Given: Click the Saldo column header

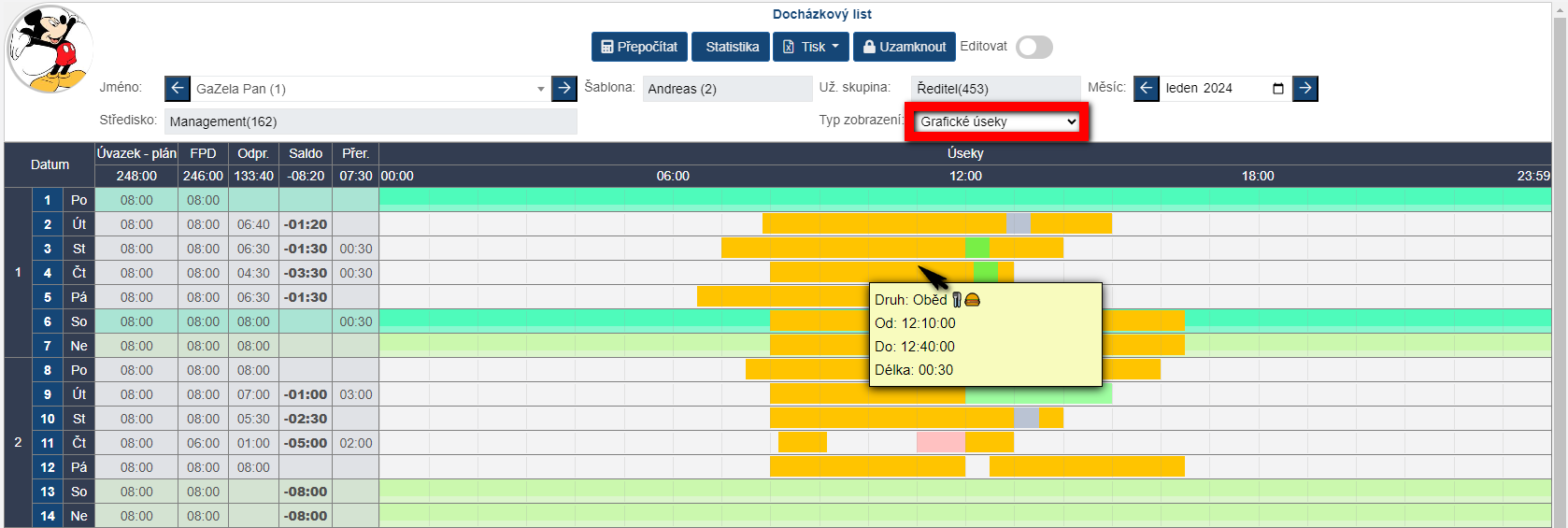Looking at the screenshot, I should click(x=306, y=153).
